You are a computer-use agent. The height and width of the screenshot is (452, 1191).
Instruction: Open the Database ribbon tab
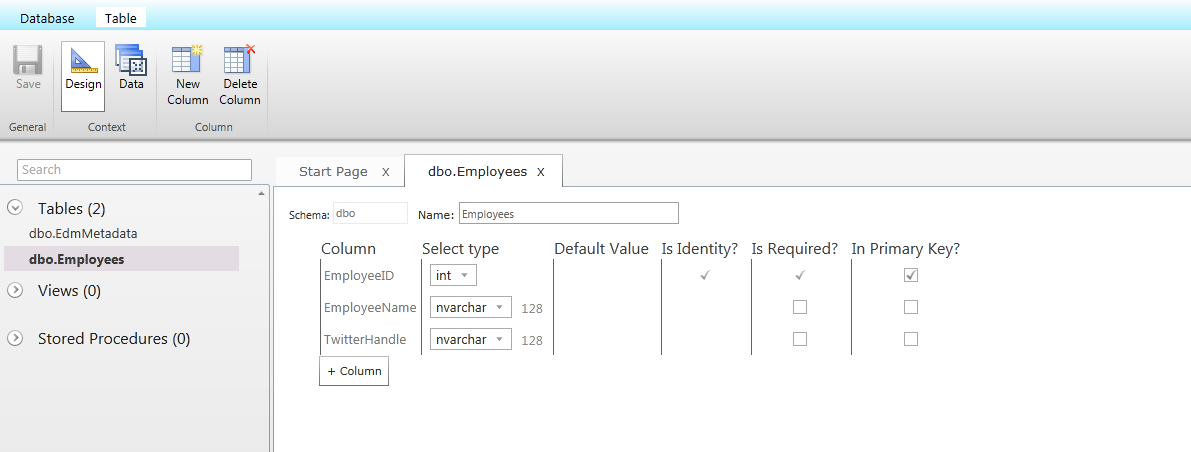(47, 18)
